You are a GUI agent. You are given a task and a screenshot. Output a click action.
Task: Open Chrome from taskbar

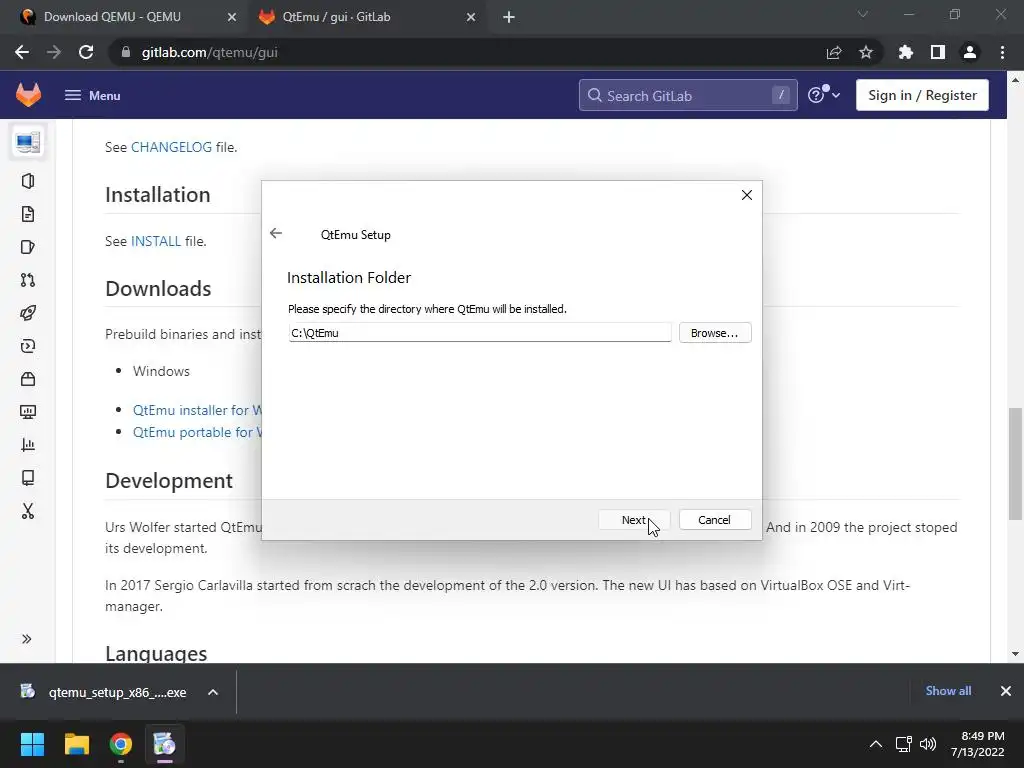(x=121, y=744)
